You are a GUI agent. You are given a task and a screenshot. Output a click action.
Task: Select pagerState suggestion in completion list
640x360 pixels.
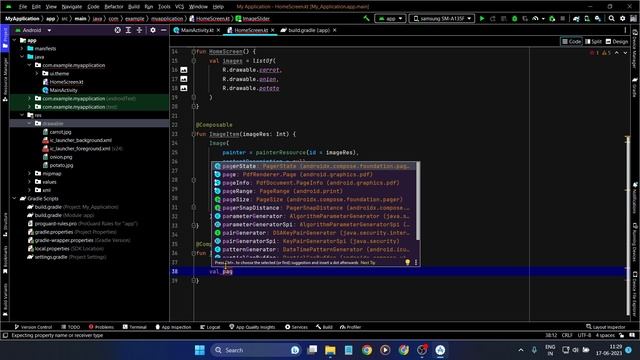click(x=314, y=166)
